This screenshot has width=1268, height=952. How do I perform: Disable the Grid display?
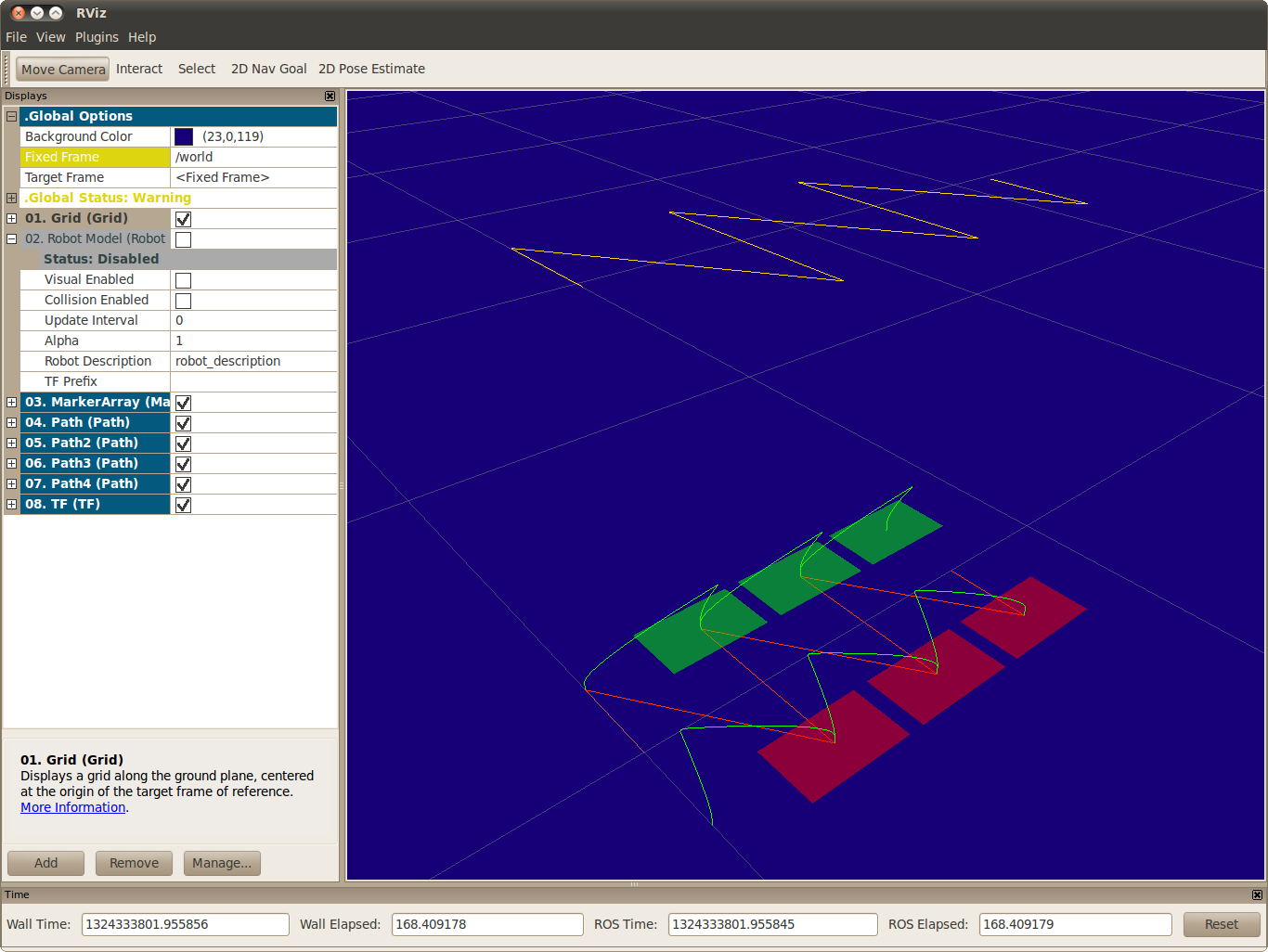(183, 218)
